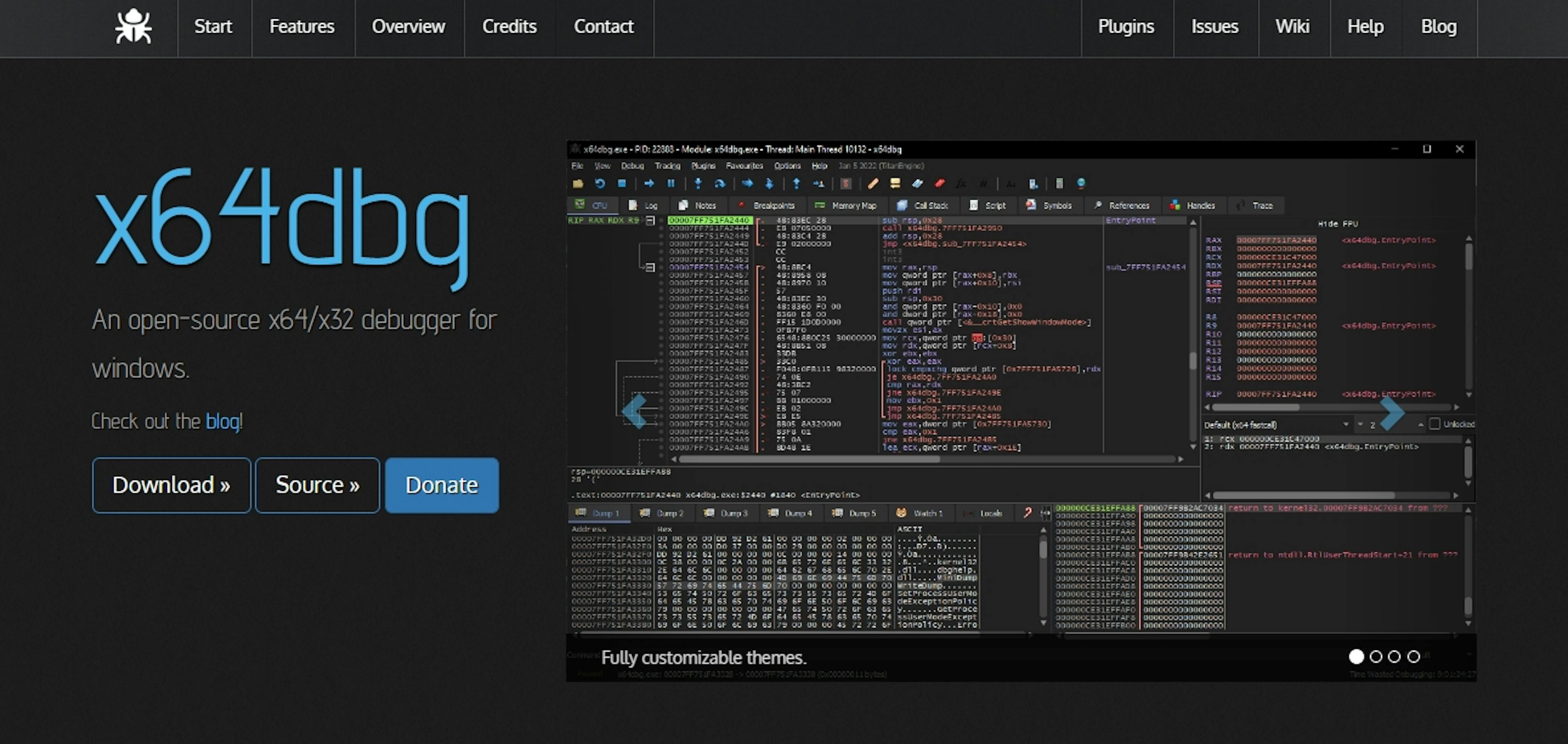Go to the Features section link
Screen dimensions: 1568x744
pos(302,27)
